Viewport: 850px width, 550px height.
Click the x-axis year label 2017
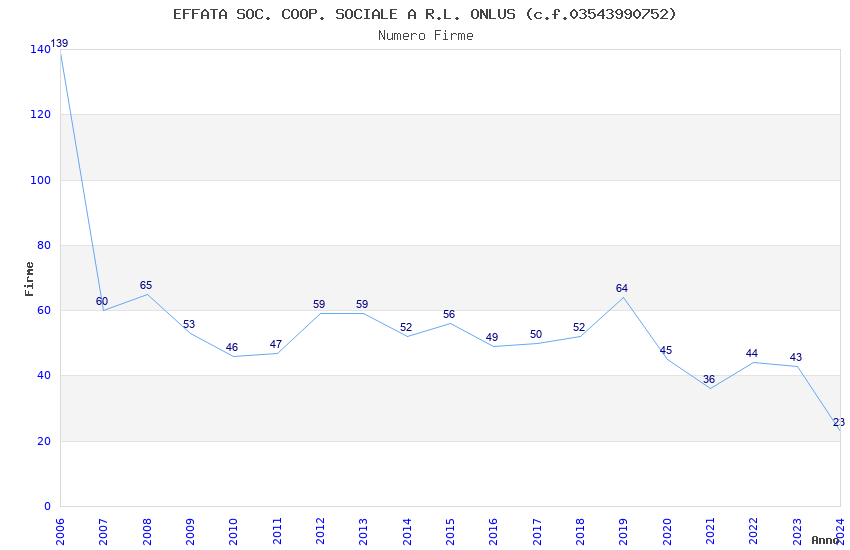537,532
